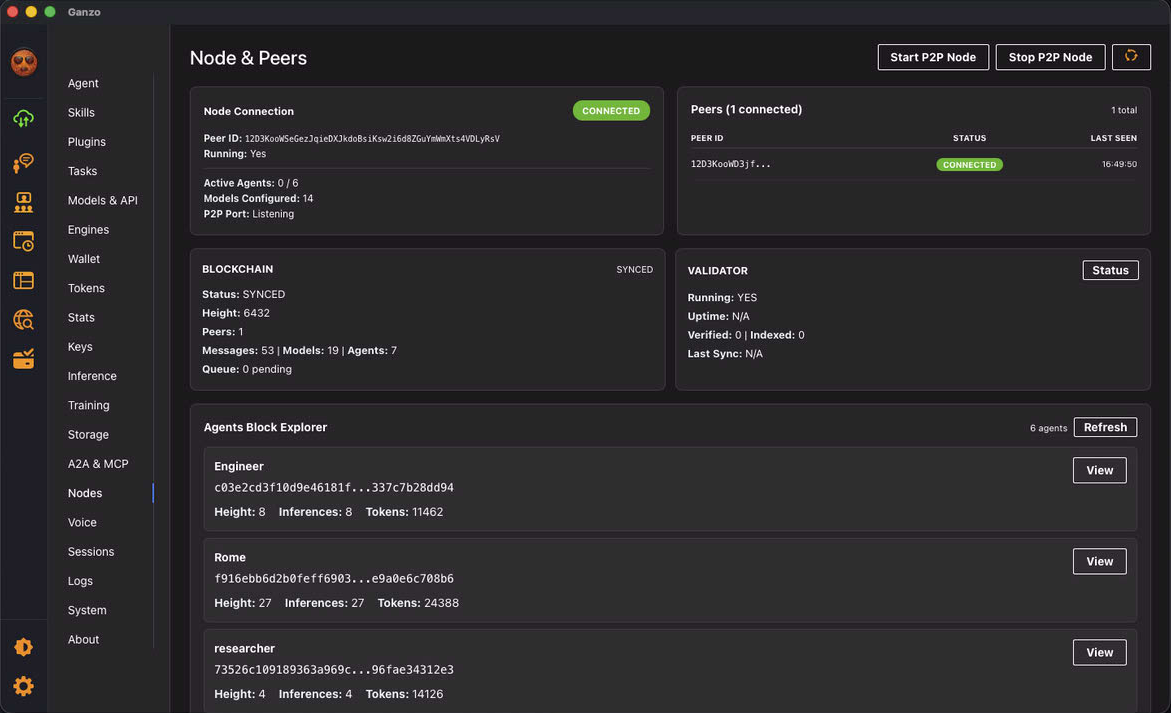Select System in the sidebar
Viewport: 1171px width, 713px height.
(87, 610)
